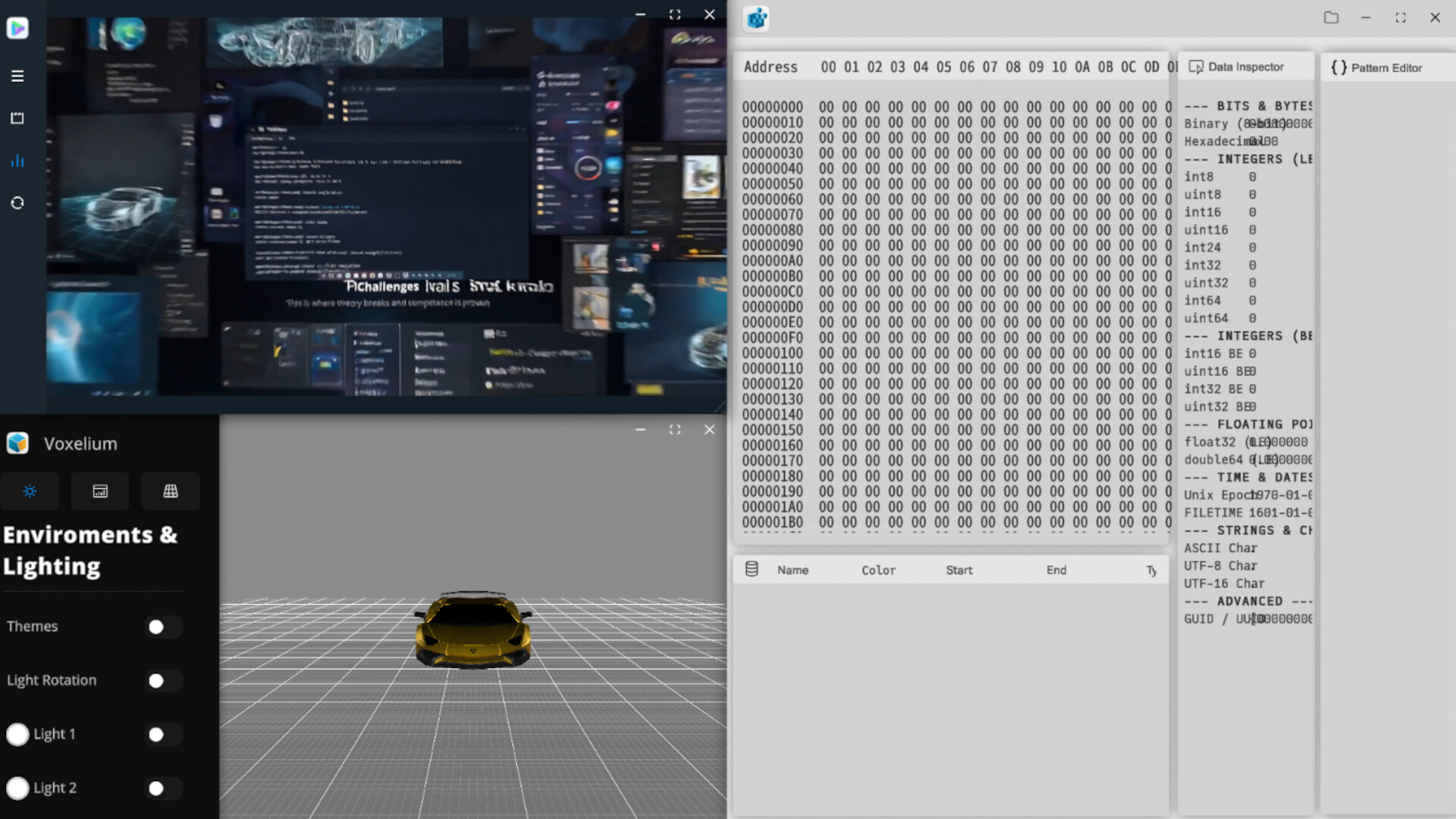The height and width of the screenshot is (819, 1456).
Task: Click the refresh icon in the left sidebar
Action: point(17,203)
